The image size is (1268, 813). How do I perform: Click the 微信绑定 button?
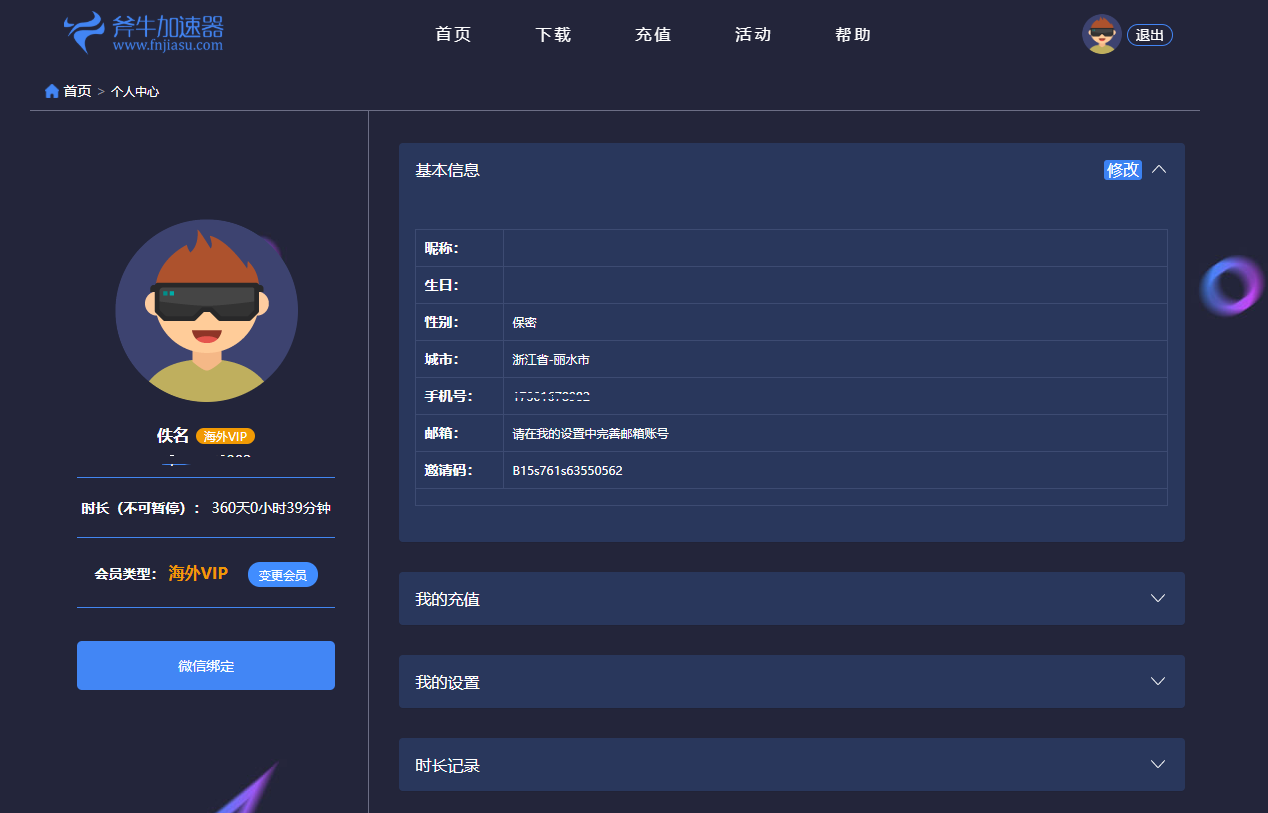click(206, 665)
